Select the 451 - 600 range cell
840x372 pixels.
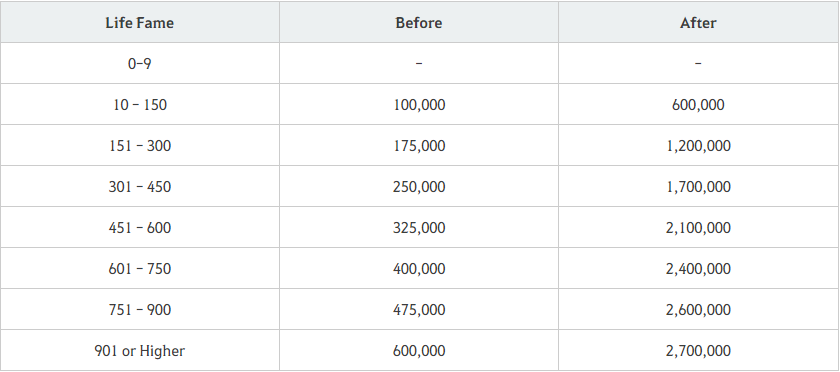[140, 227]
